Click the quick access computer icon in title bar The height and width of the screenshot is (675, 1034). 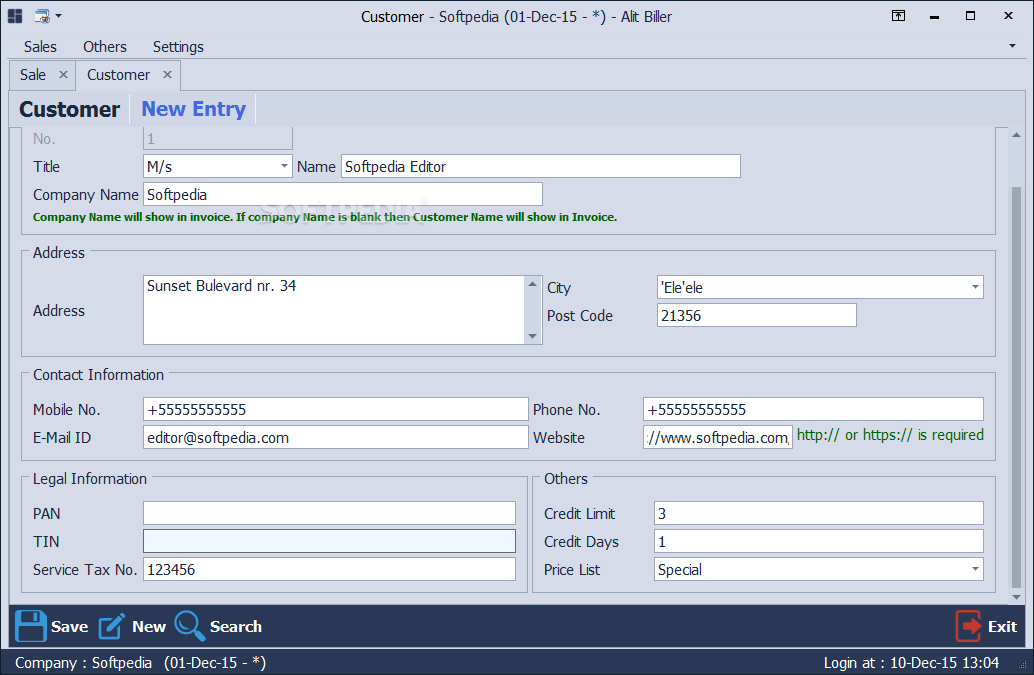(42, 16)
